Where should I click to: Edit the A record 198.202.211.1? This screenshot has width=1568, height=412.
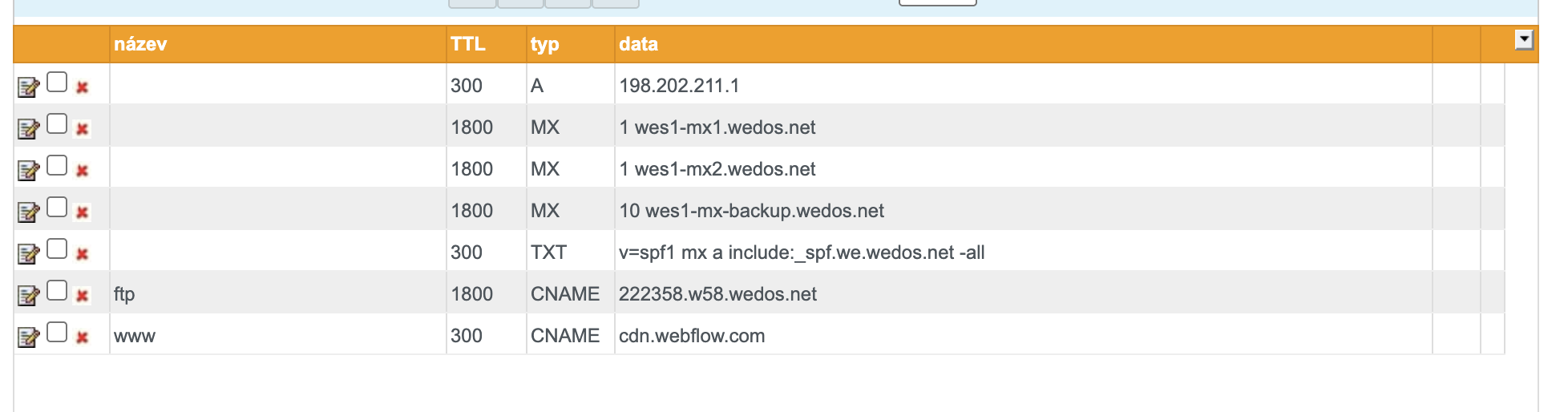[x=28, y=87]
